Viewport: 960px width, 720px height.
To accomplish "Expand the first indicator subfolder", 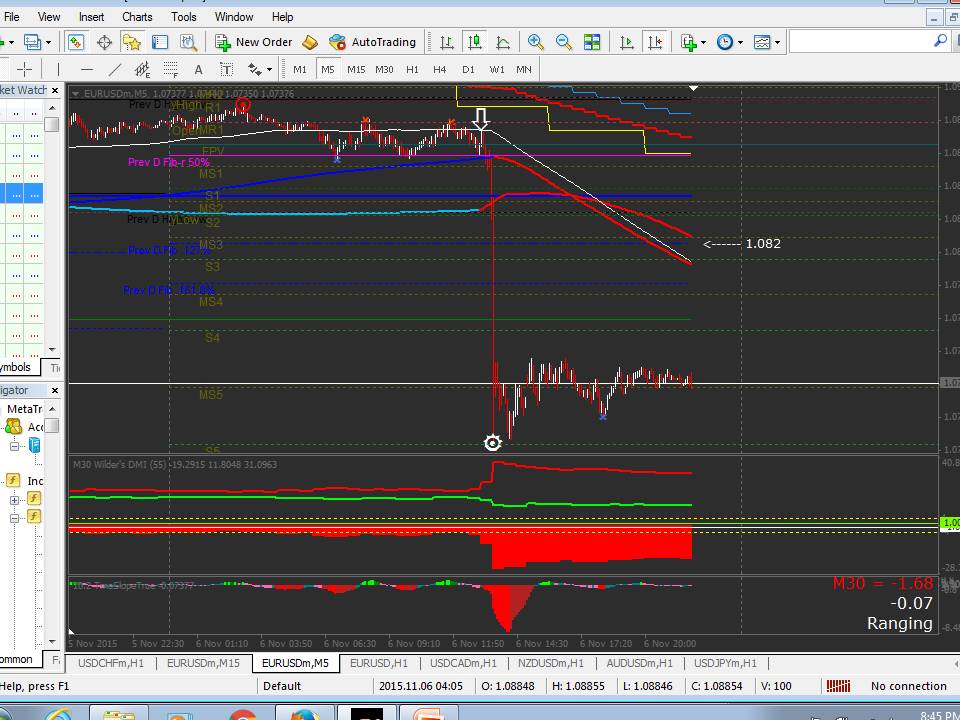I will [14, 500].
